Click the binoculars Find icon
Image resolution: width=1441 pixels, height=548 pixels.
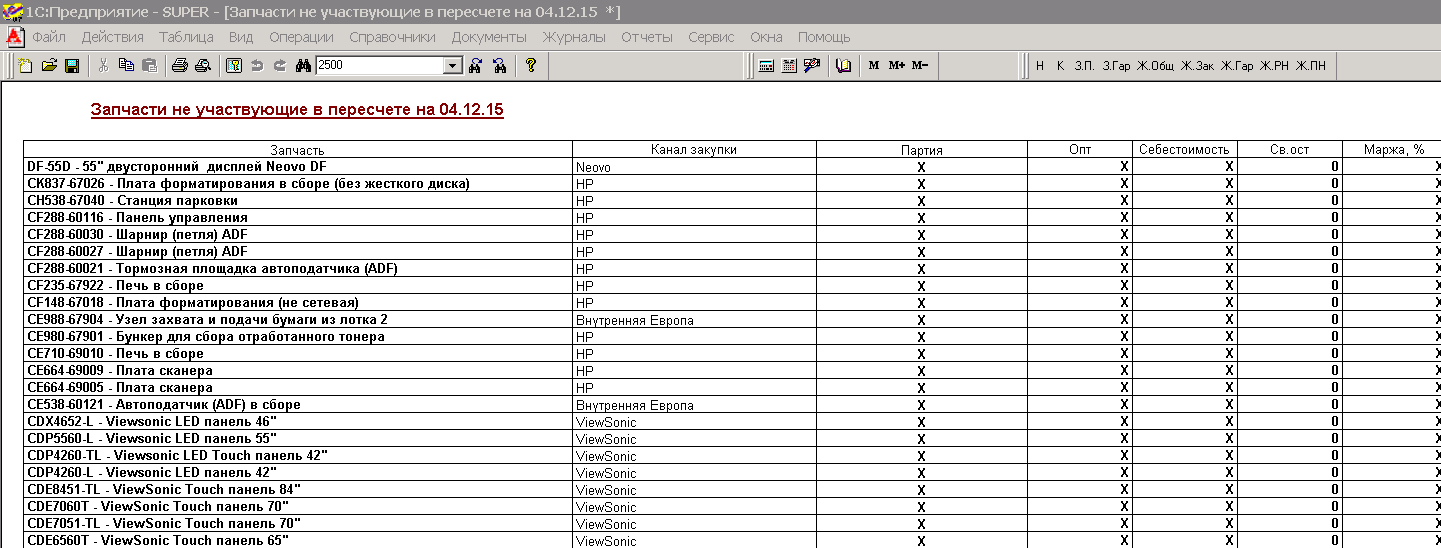(304, 66)
